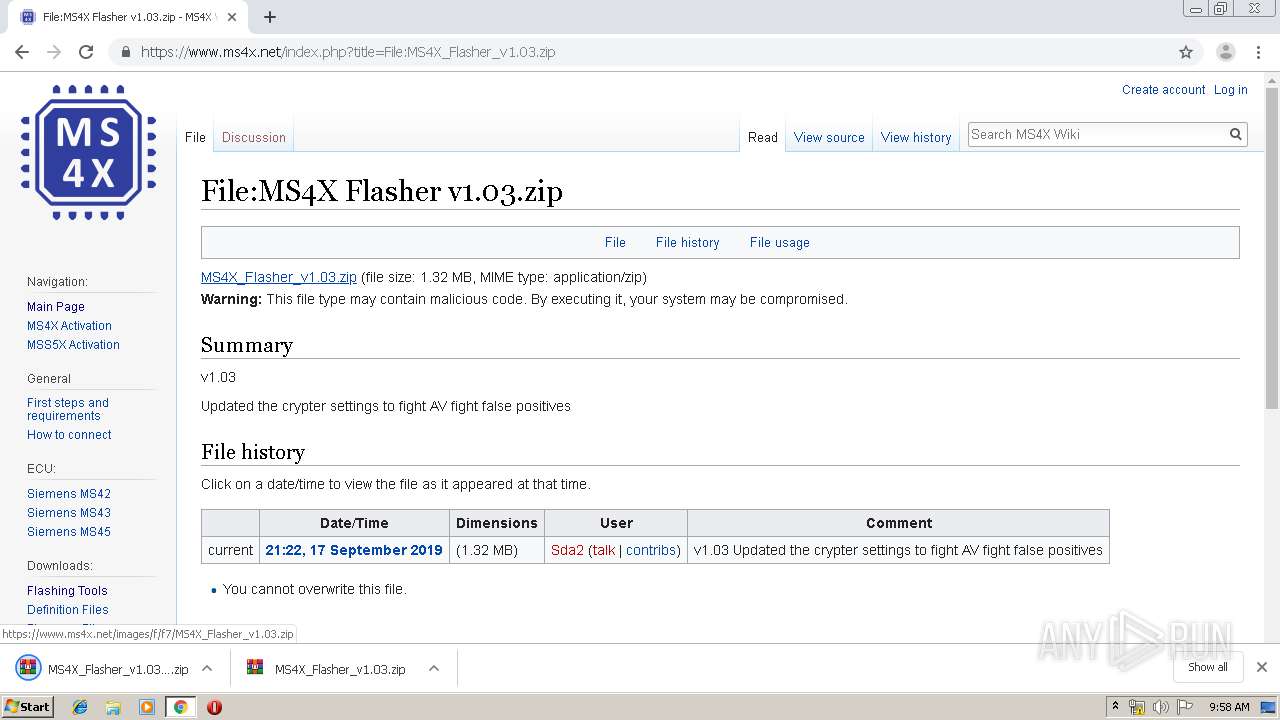Expand first download's options chevron

coord(207,668)
